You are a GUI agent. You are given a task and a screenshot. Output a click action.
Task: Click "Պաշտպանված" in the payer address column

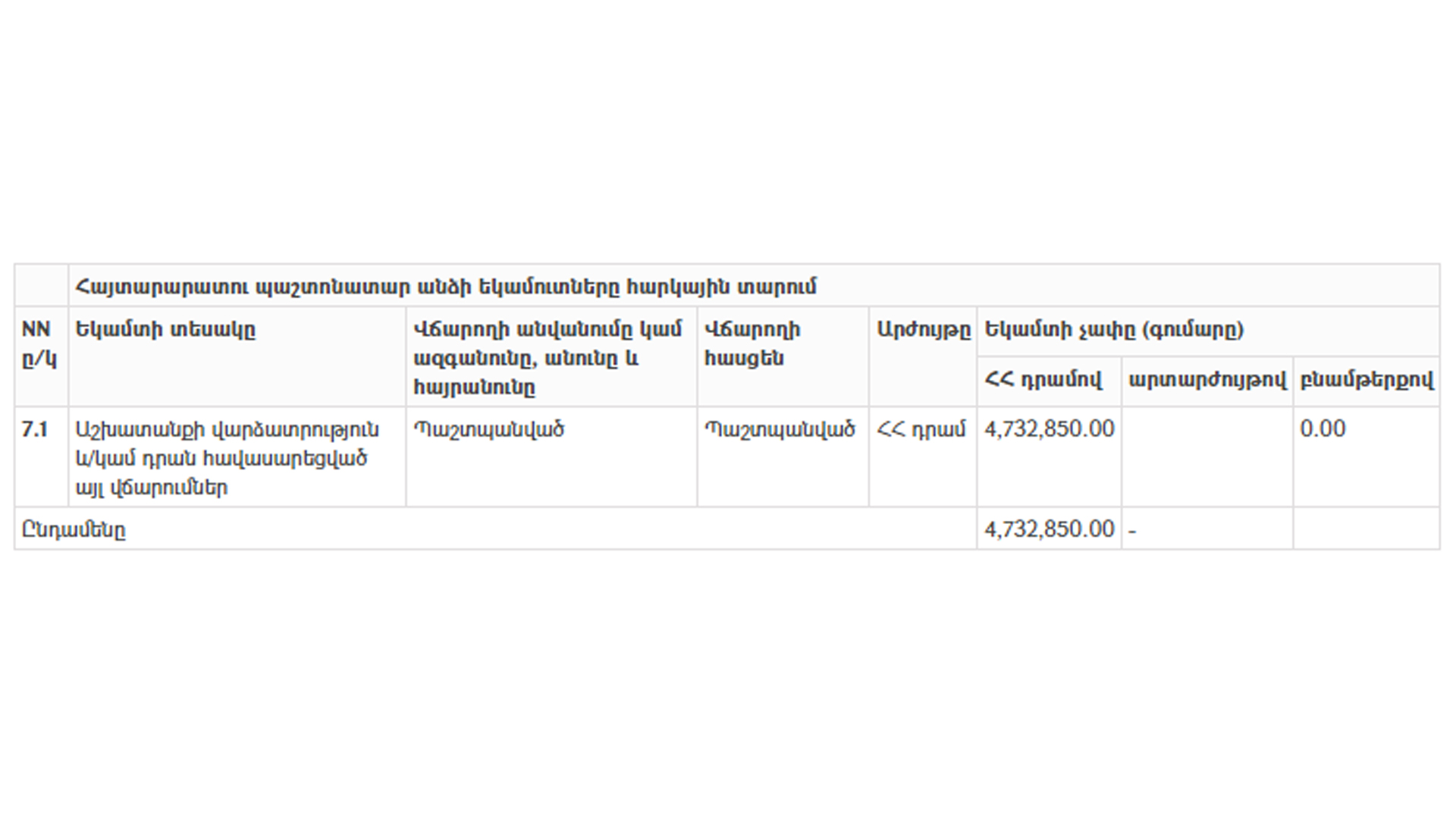click(x=780, y=430)
